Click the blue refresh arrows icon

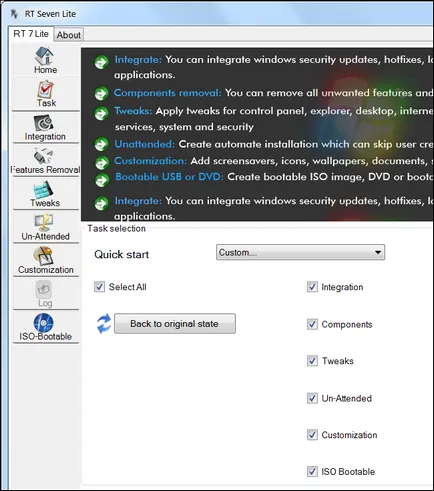click(104, 324)
